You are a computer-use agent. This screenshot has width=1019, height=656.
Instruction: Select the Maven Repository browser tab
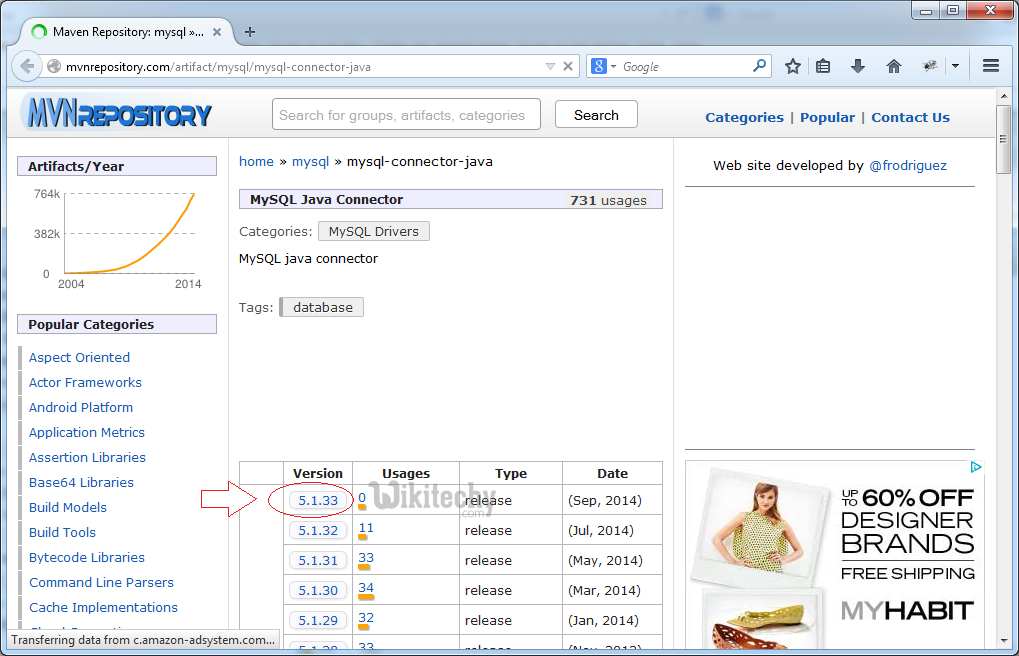tap(122, 32)
